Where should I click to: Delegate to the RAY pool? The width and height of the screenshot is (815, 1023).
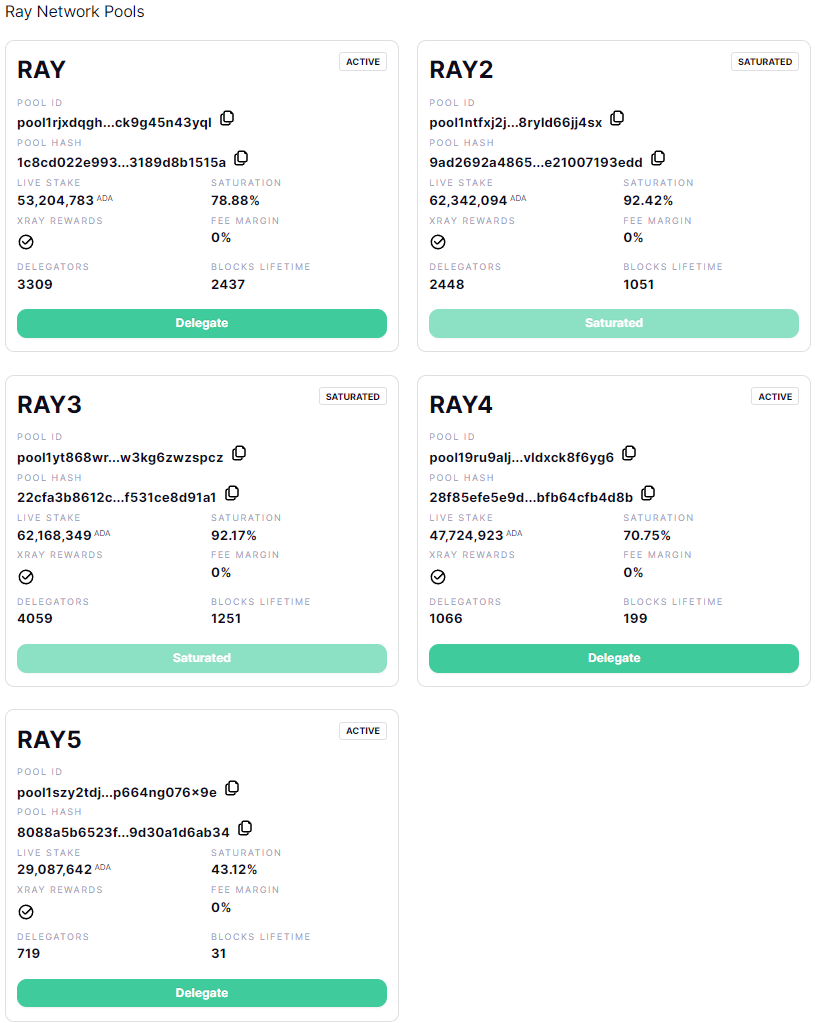click(202, 323)
